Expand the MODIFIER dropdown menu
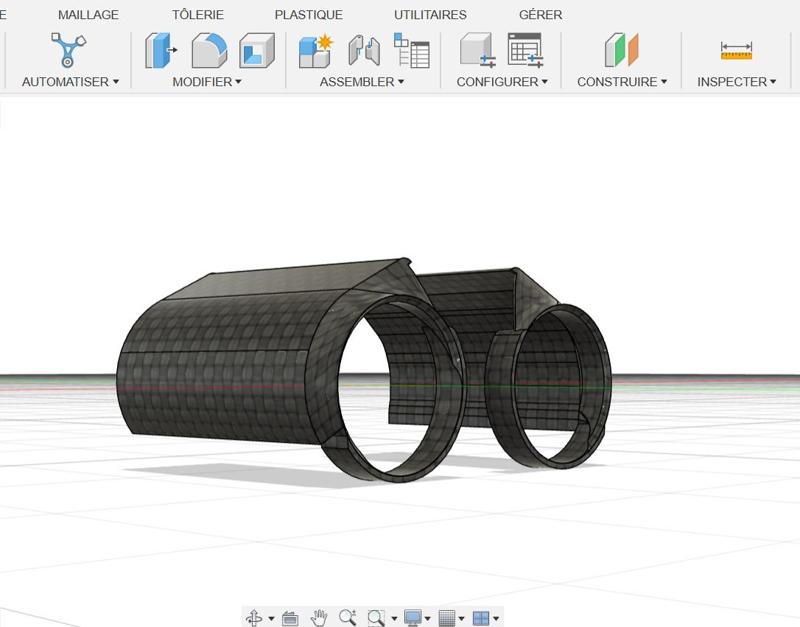800x627 pixels. [x=207, y=82]
